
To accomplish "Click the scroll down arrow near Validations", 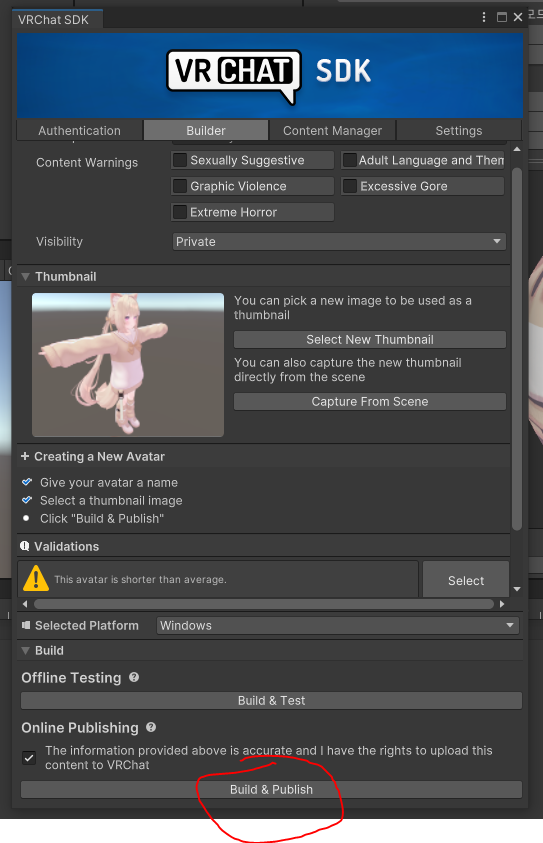I will click(x=517, y=589).
